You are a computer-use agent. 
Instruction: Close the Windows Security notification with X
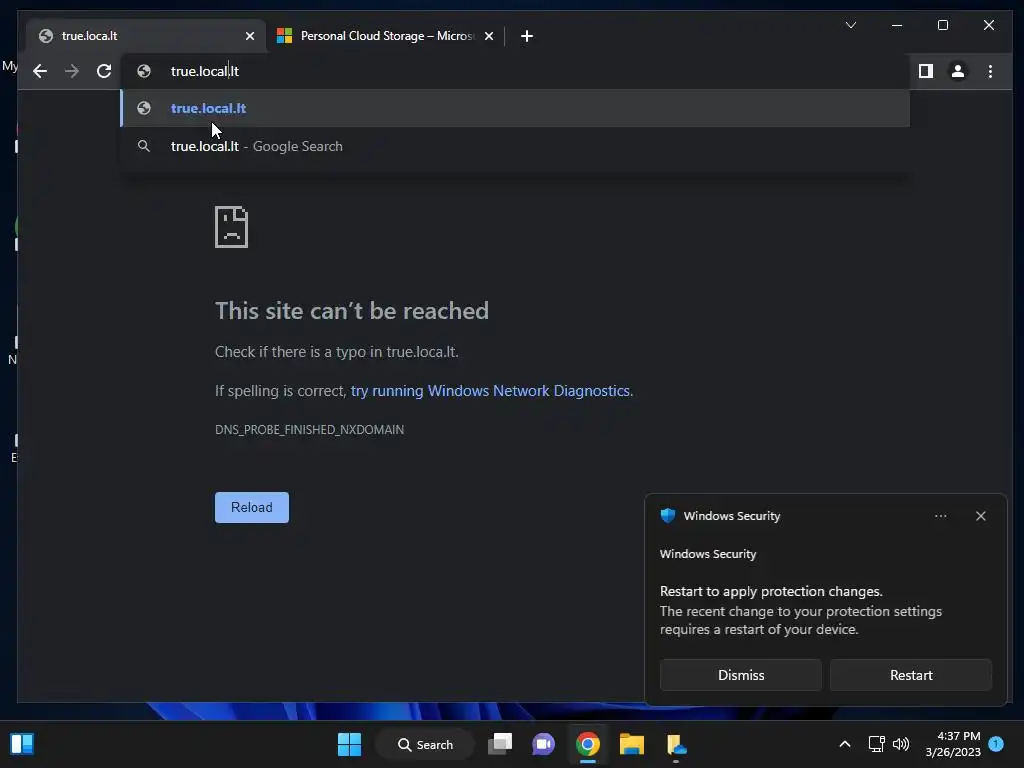click(980, 516)
